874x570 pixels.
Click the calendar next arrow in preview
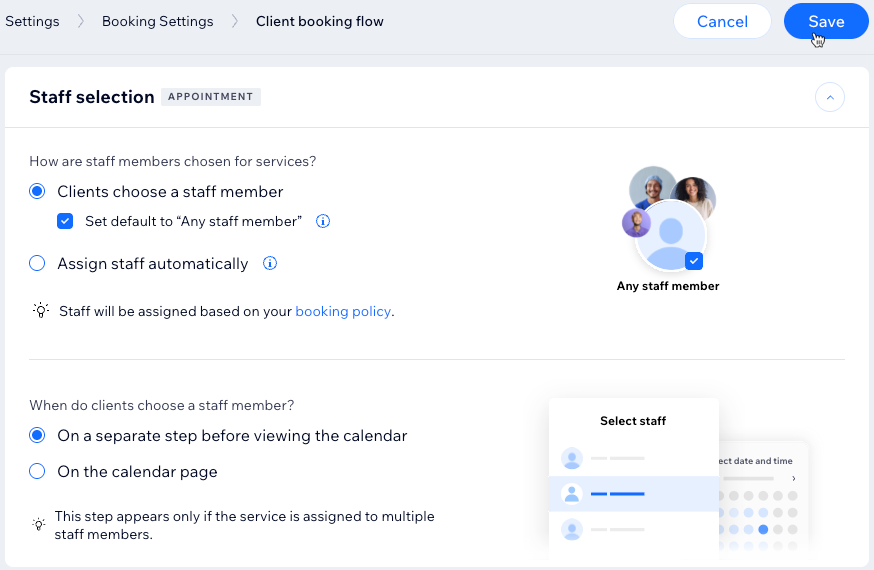794,479
